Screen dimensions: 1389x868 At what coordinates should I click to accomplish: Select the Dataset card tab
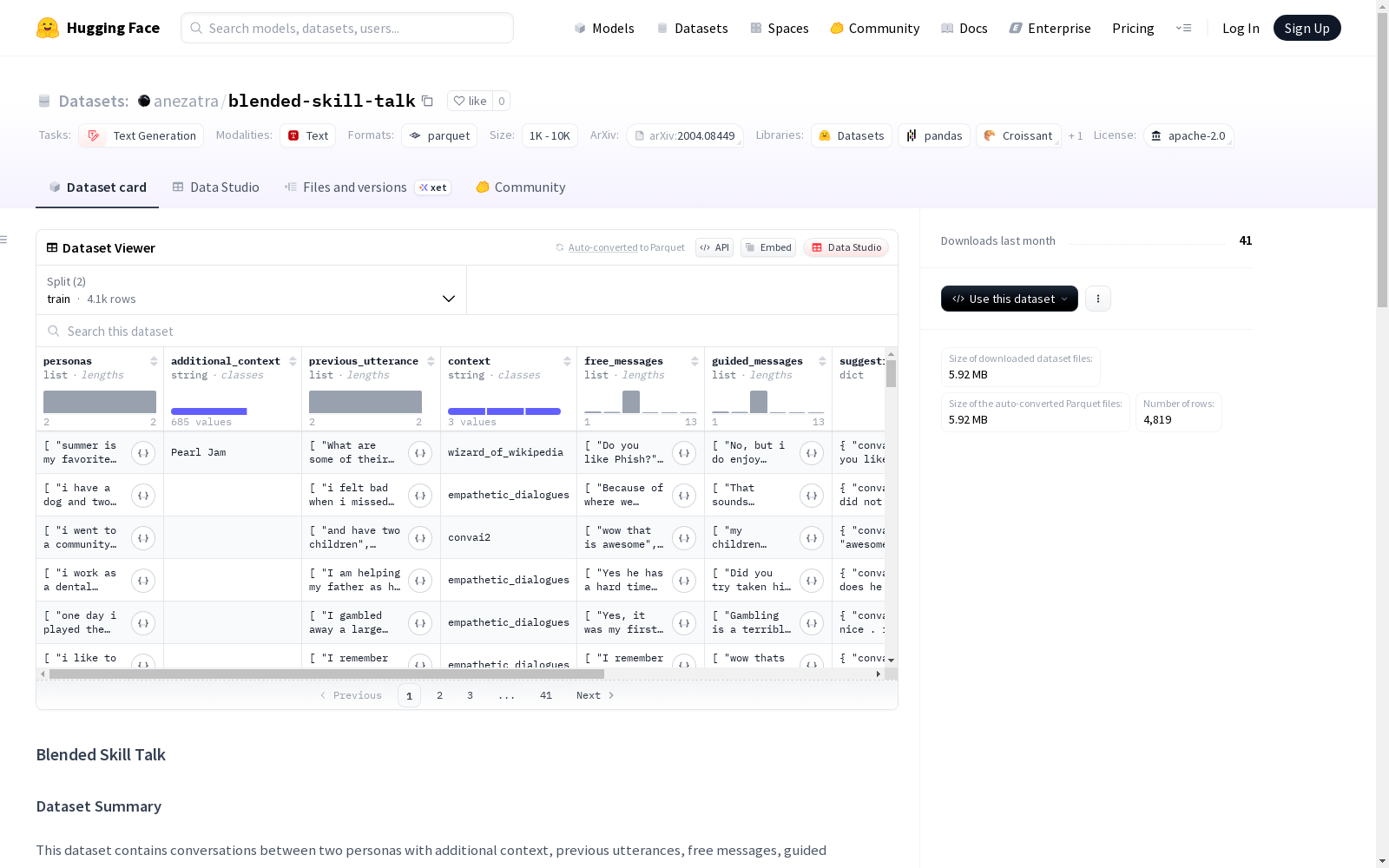click(97, 187)
